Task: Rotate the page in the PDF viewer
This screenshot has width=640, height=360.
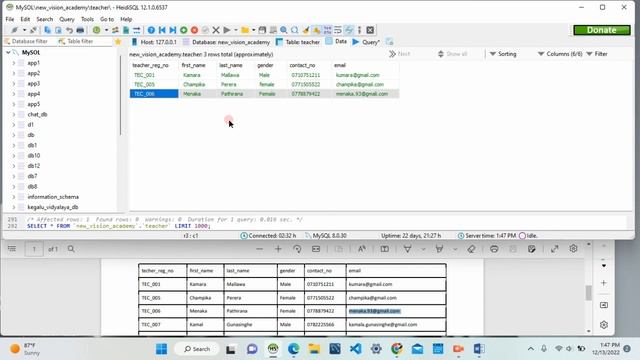Action: coord(297,249)
